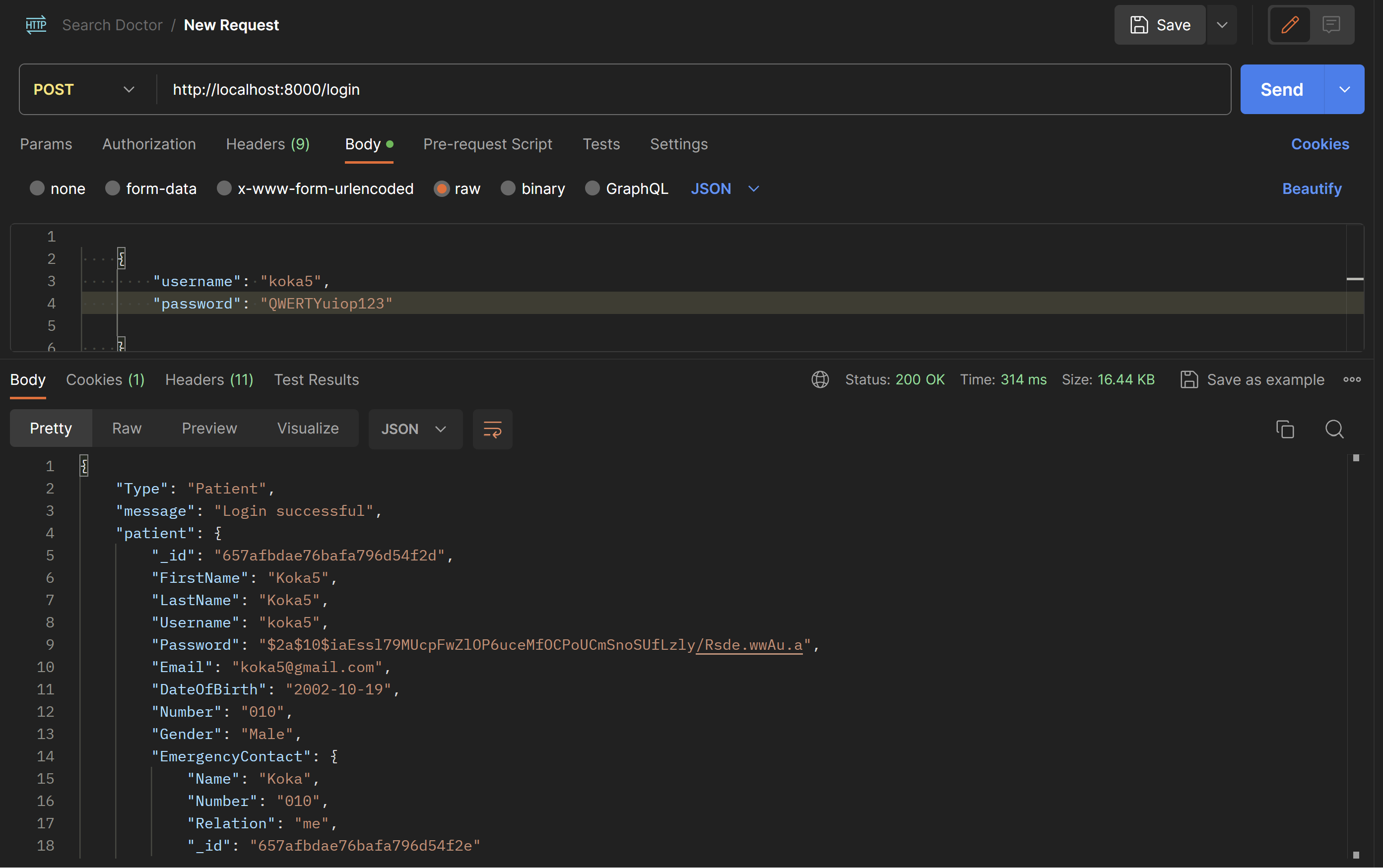Image resolution: width=1383 pixels, height=868 pixels.
Task: Click the "Login successful" message value
Action: (x=293, y=510)
